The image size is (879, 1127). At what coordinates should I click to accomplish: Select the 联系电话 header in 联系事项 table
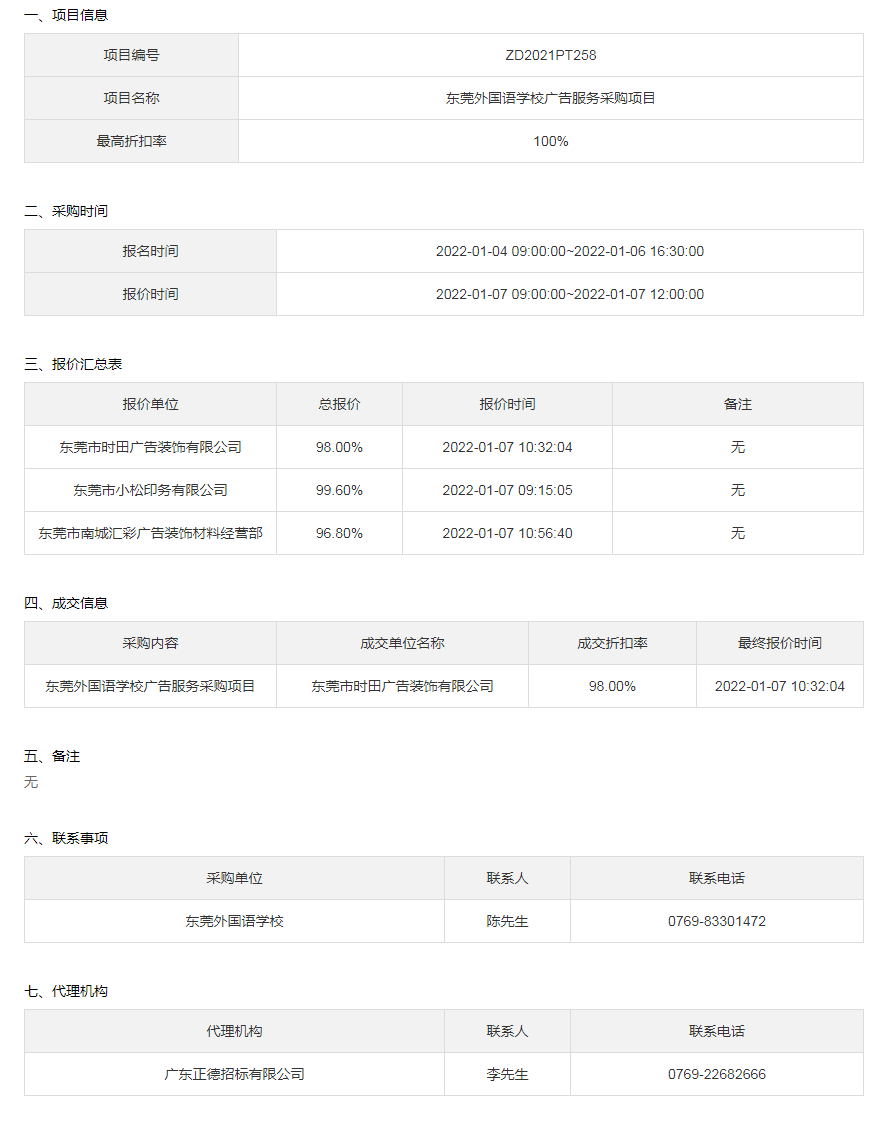click(717, 878)
